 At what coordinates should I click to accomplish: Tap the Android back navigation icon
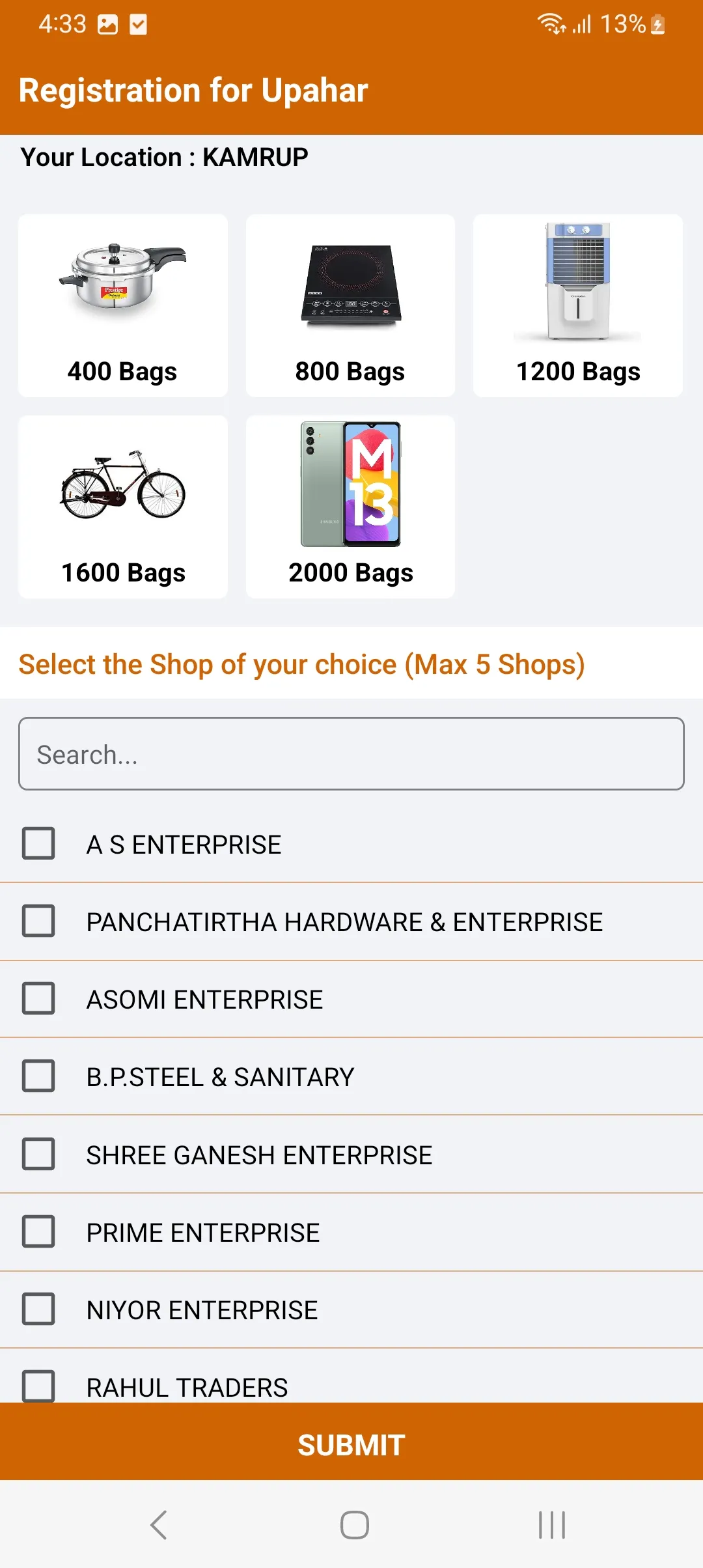point(159,1524)
